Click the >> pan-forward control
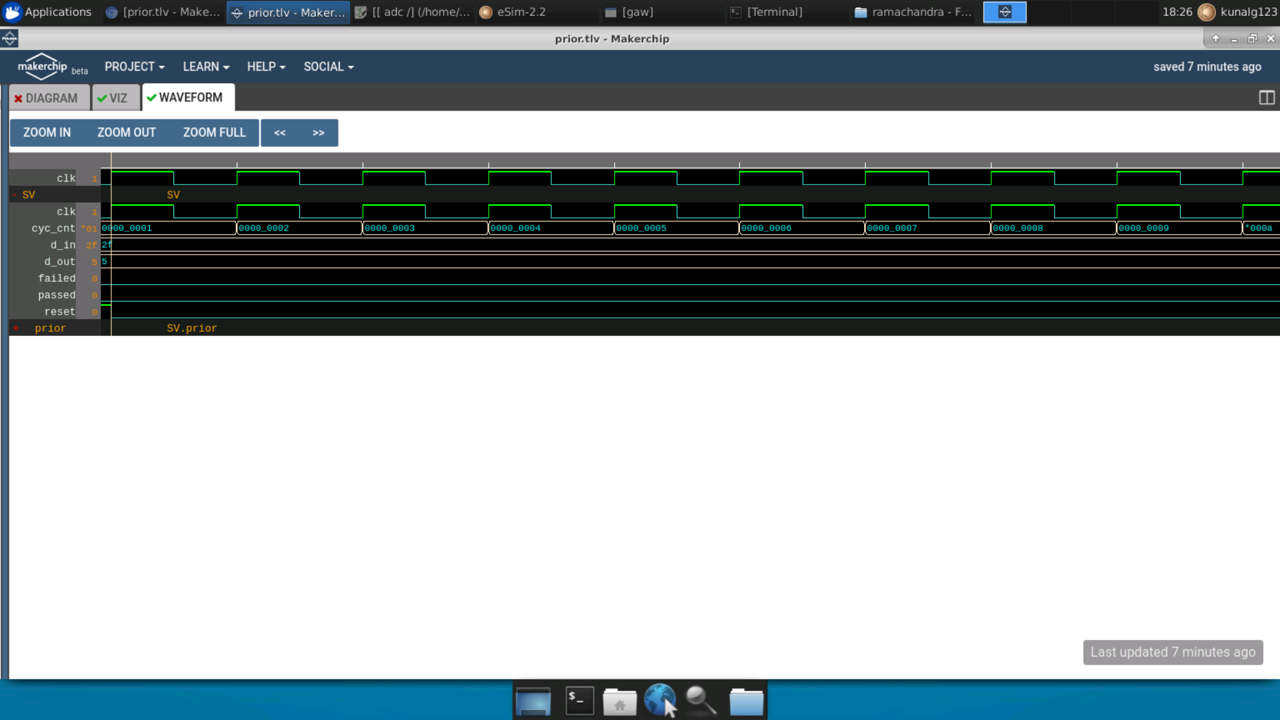This screenshot has width=1280, height=720. point(318,132)
